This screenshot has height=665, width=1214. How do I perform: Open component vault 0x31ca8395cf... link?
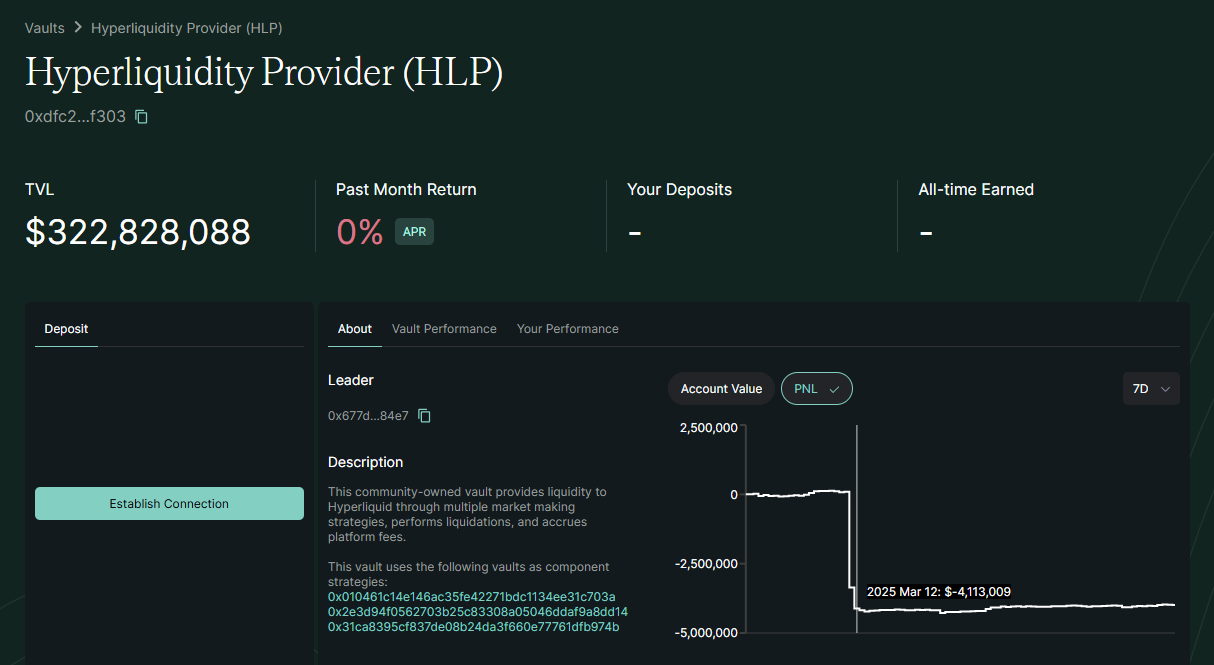(x=474, y=627)
